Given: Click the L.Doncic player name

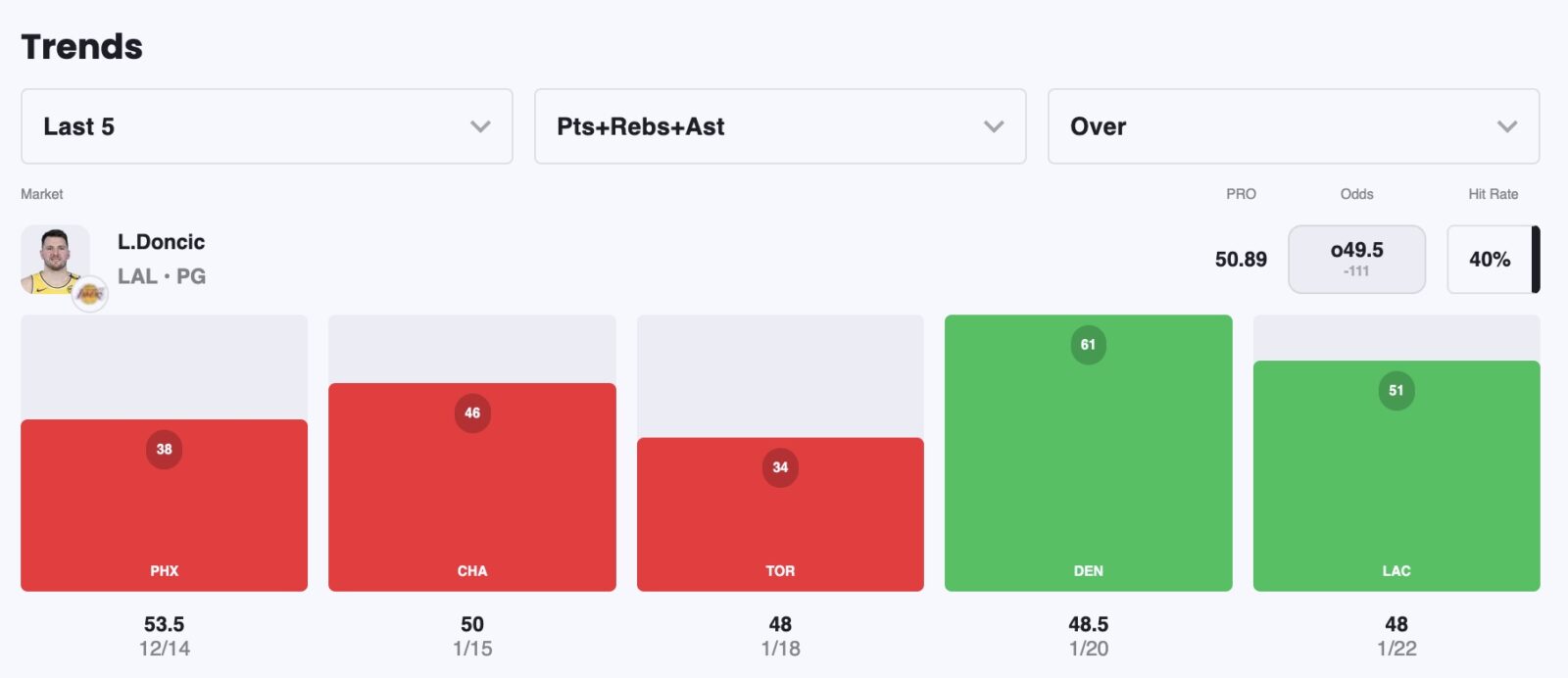Looking at the screenshot, I should (162, 242).
